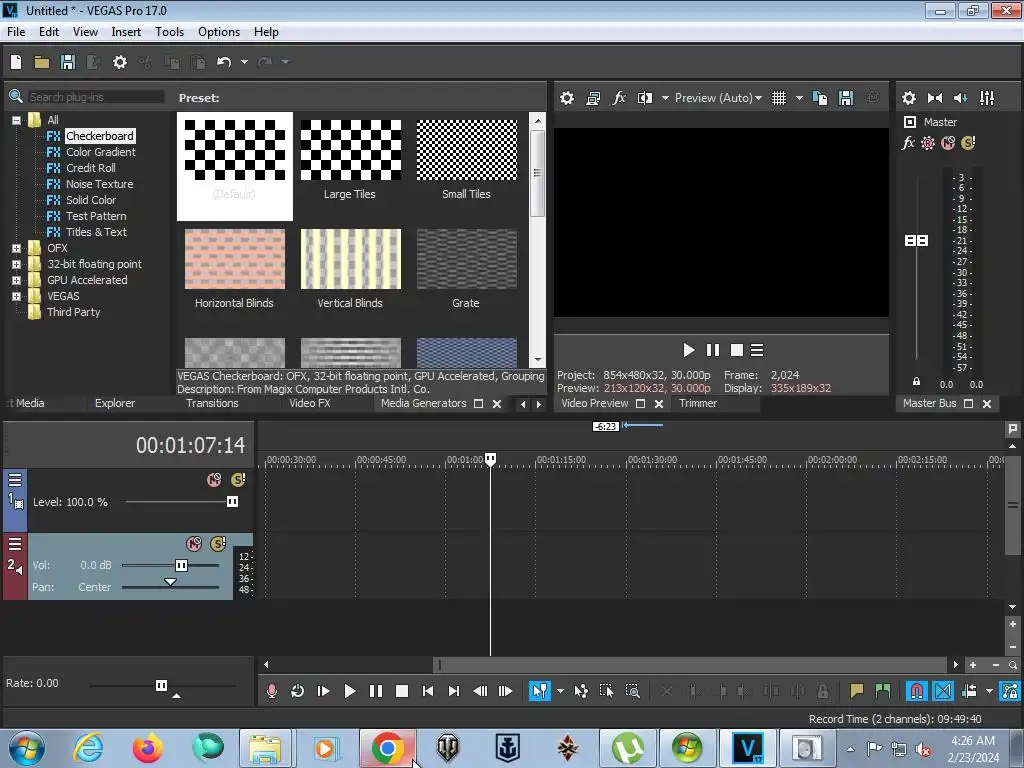The height and width of the screenshot is (768, 1024).
Task: Open the File menu
Action: 16,32
